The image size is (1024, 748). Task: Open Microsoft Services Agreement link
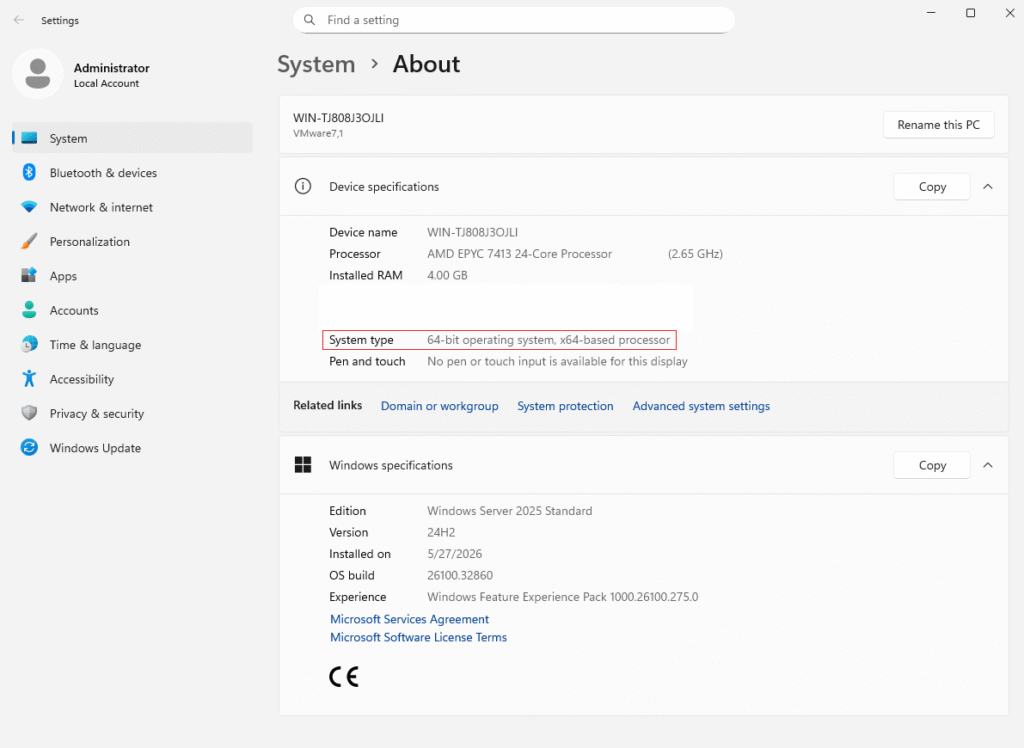[x=409, y=619]
